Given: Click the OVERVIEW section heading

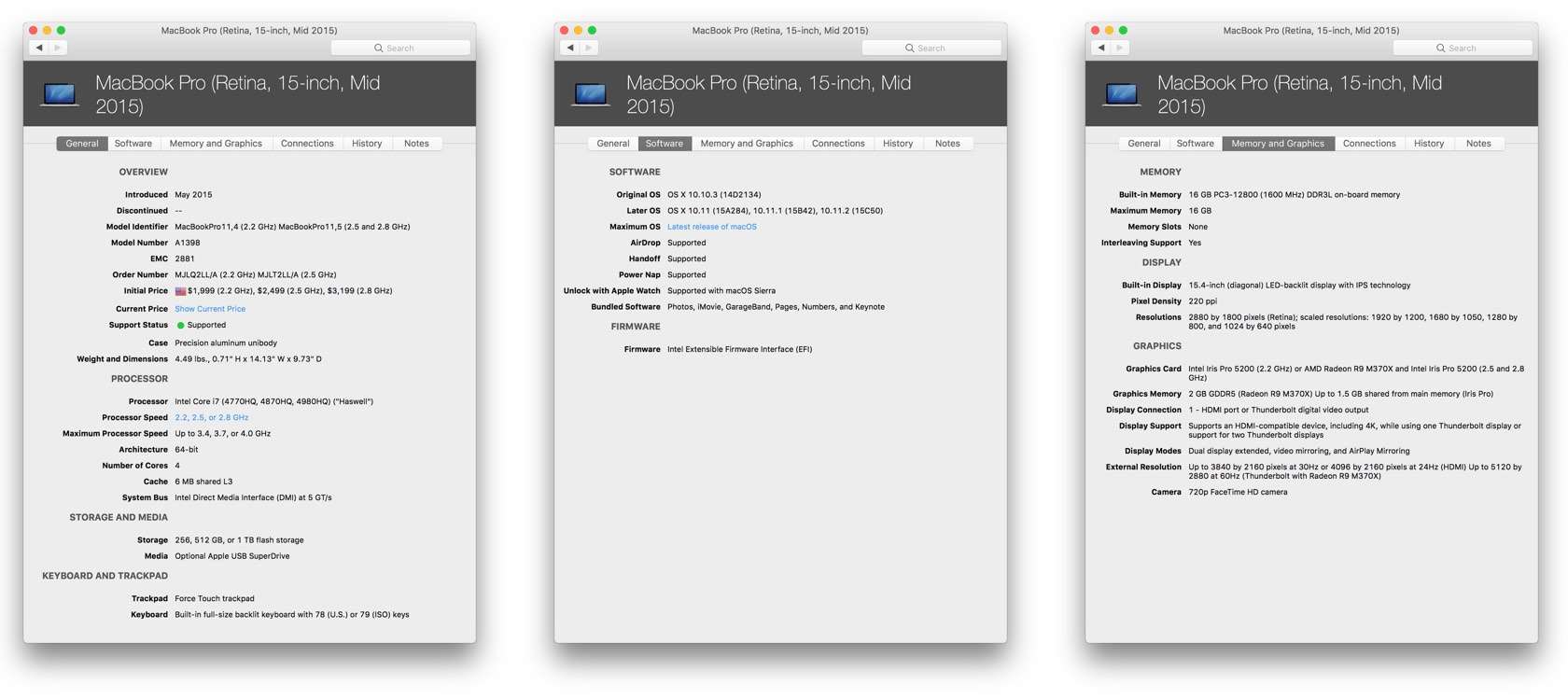Looking at the screenshot, I should (144, 173).
